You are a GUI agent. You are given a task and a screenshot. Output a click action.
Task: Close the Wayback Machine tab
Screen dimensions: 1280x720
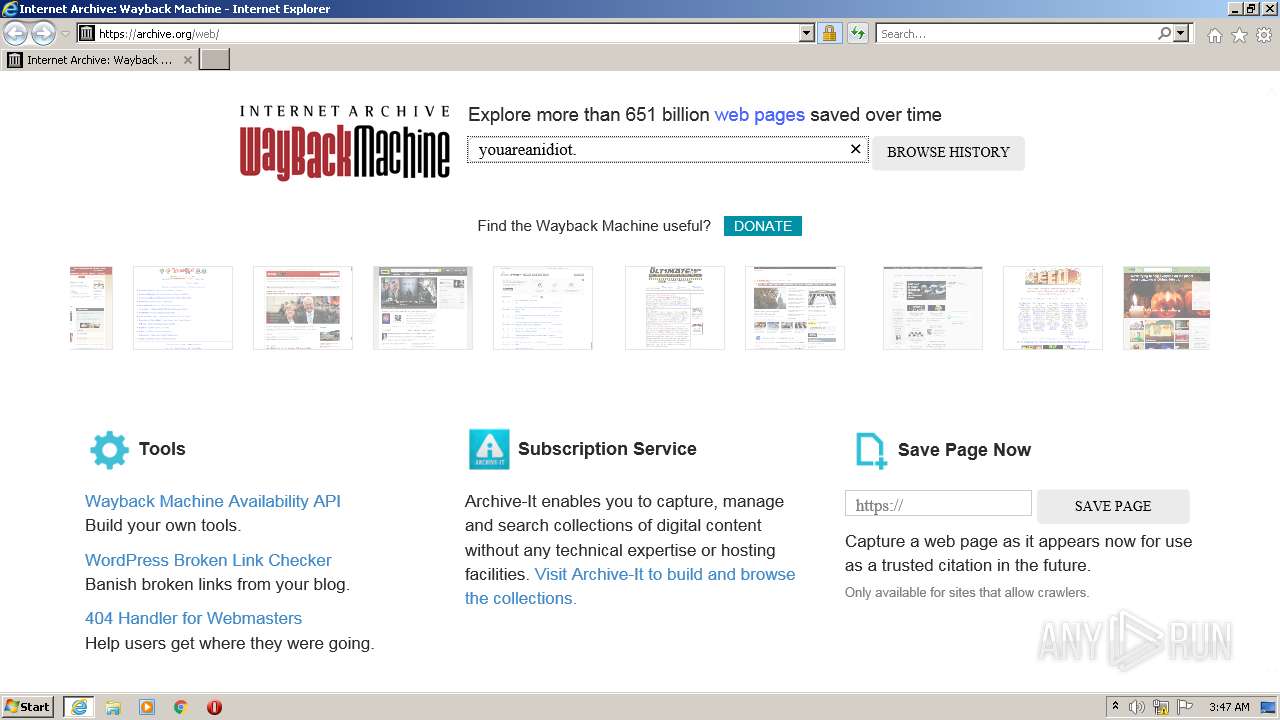pyautogui.click(x=187, y=60)
